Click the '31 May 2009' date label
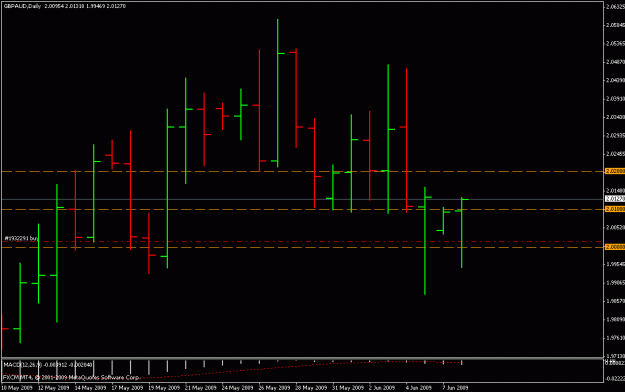The height and width of the screenshot is (392, 625). 348,388
